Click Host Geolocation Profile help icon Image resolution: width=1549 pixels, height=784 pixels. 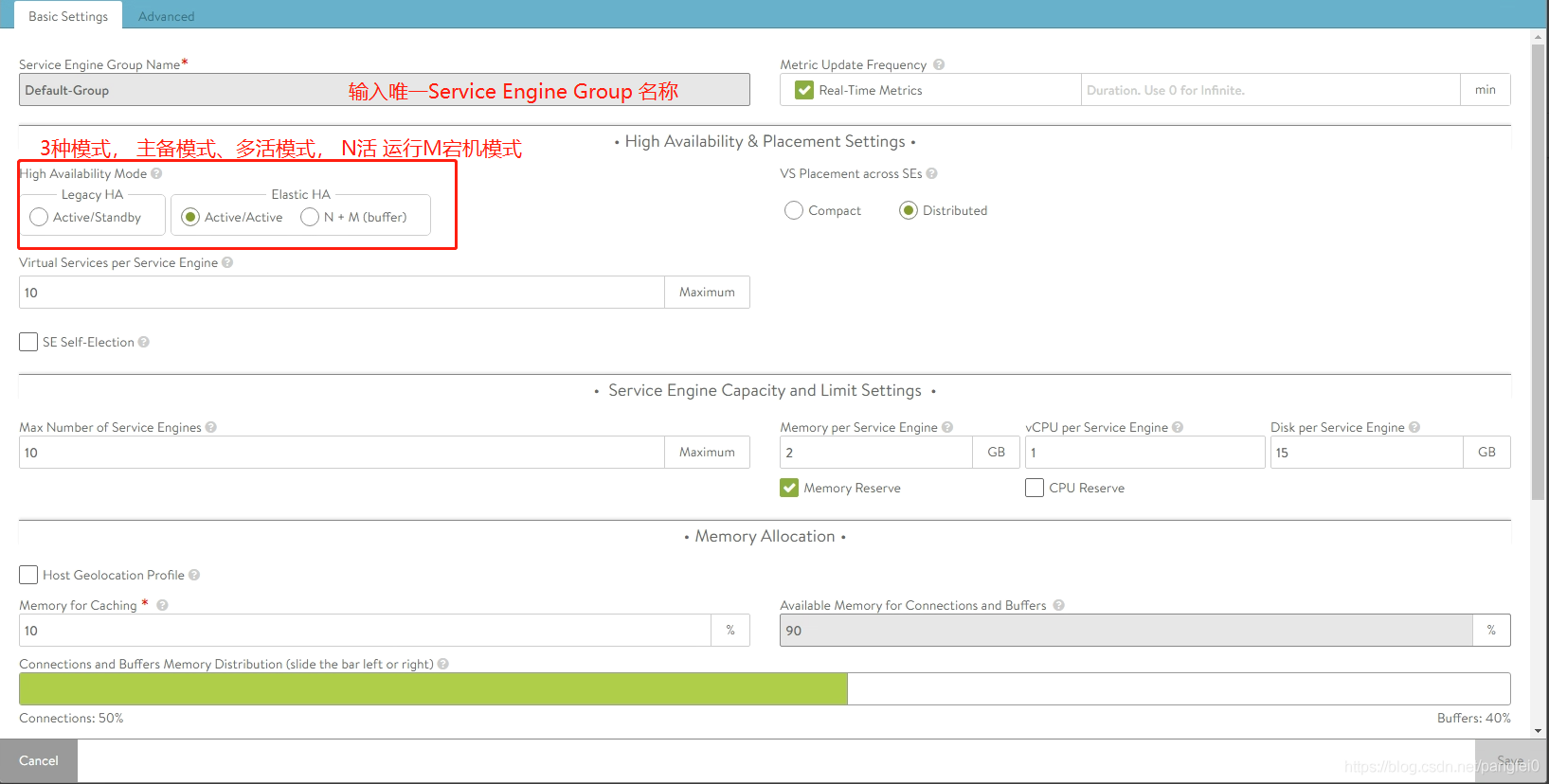194,575
